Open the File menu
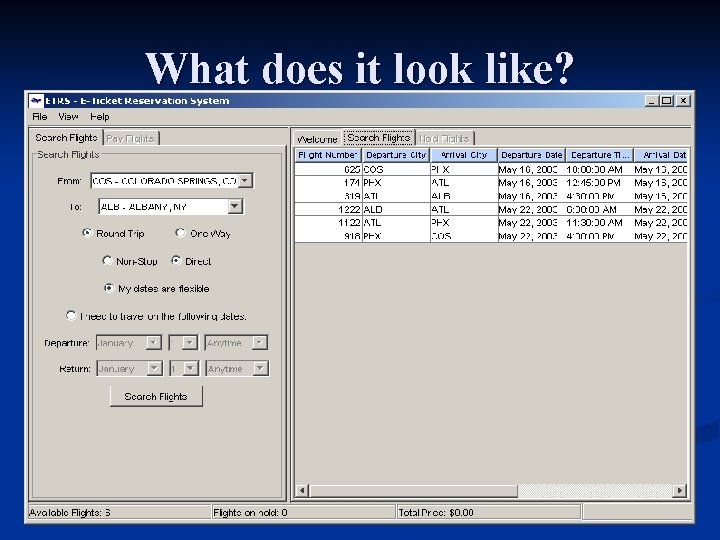This screenshot has width=720, height=540. point(39,117)
